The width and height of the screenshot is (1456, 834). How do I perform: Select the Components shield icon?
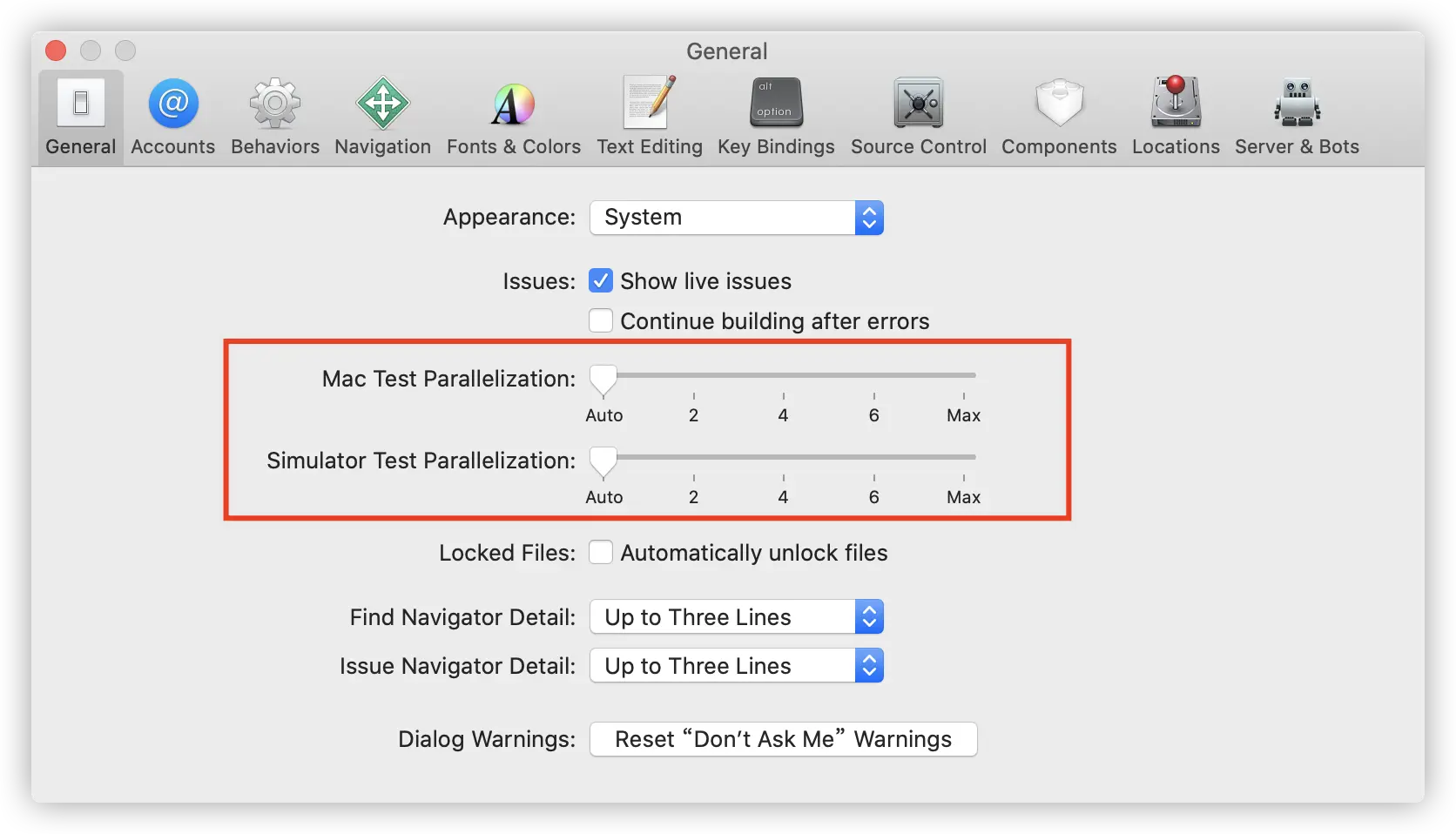pos(1059,103)
